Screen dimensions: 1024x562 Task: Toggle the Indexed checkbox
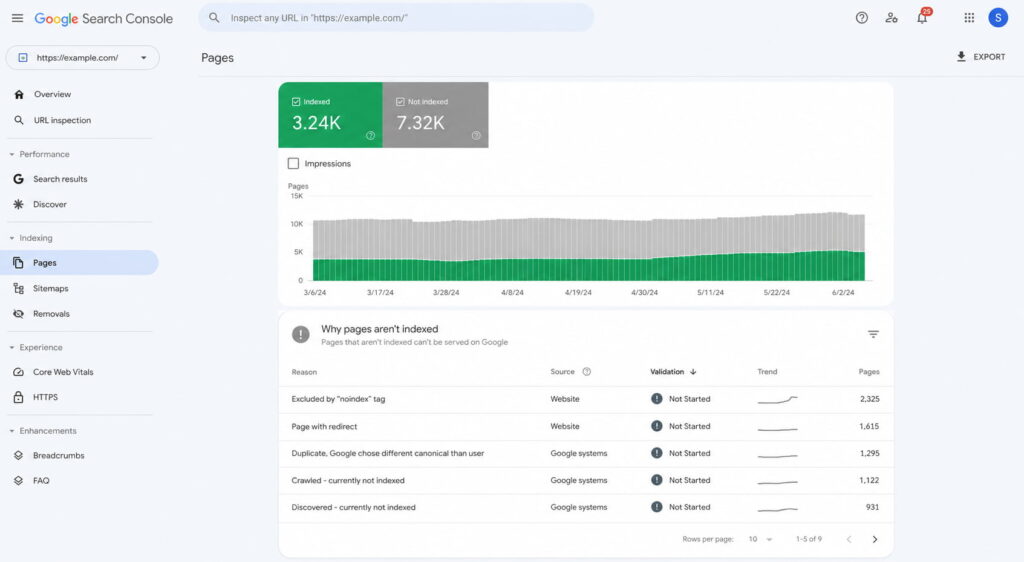296,102
